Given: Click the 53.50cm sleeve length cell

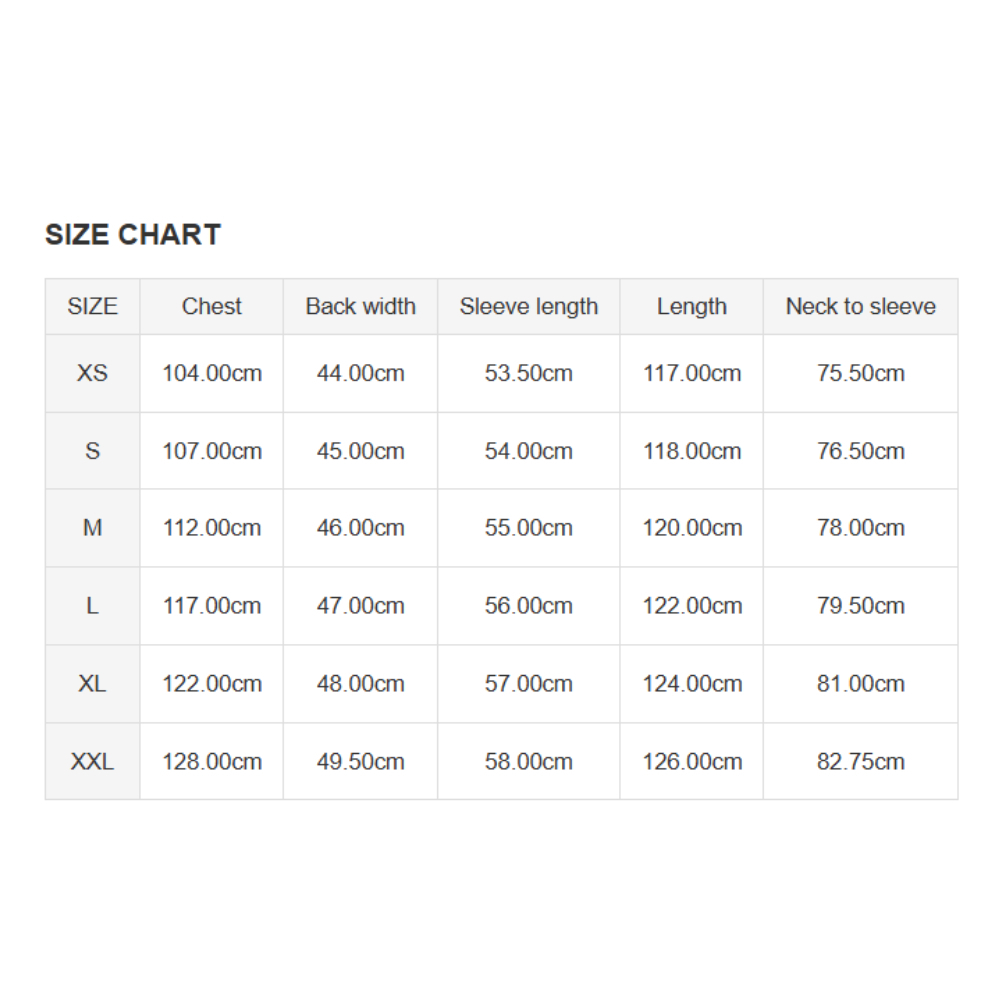Looking at the screenshot, I should [528, 373].
